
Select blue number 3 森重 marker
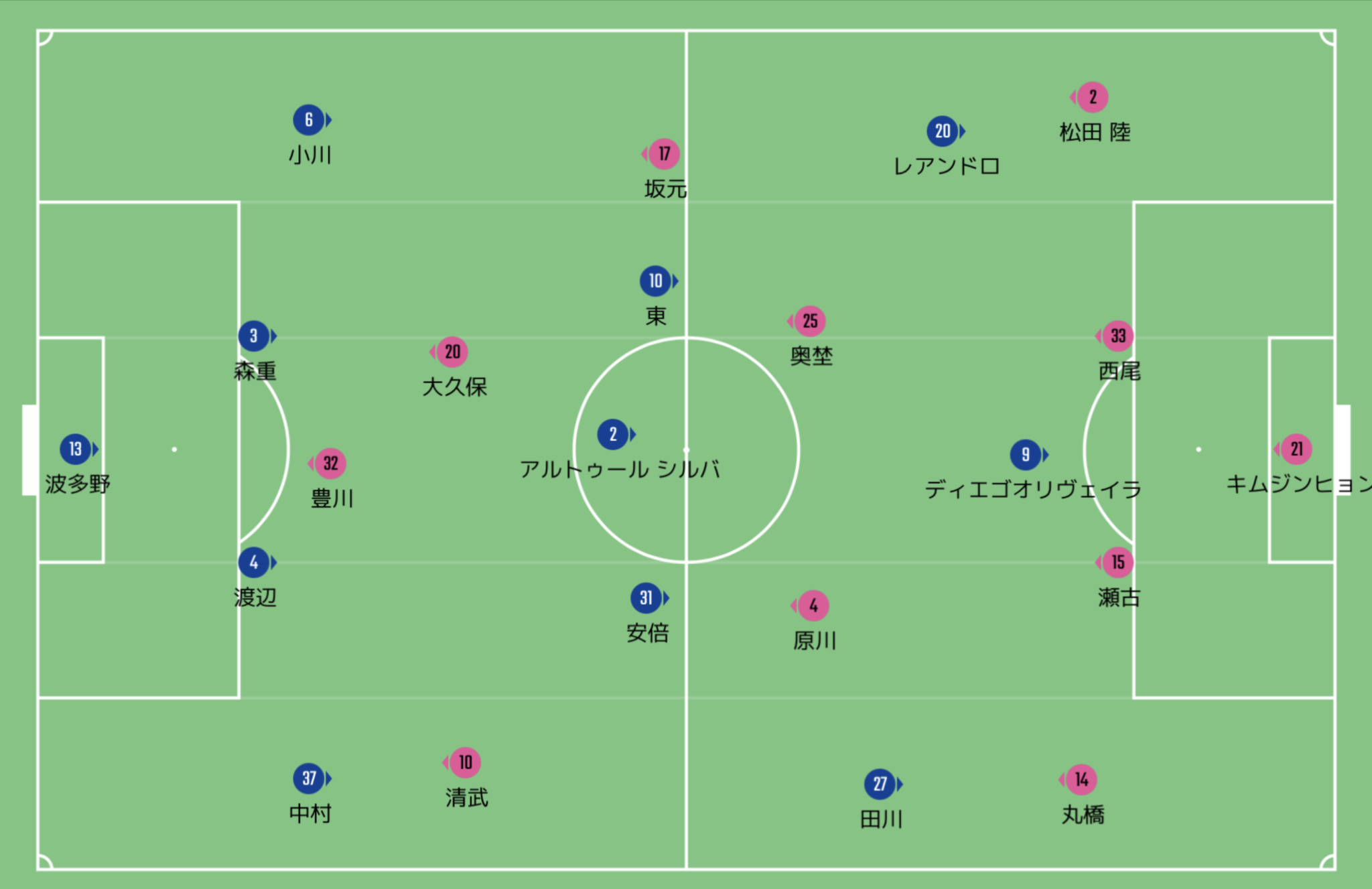(x=254, y=336)
